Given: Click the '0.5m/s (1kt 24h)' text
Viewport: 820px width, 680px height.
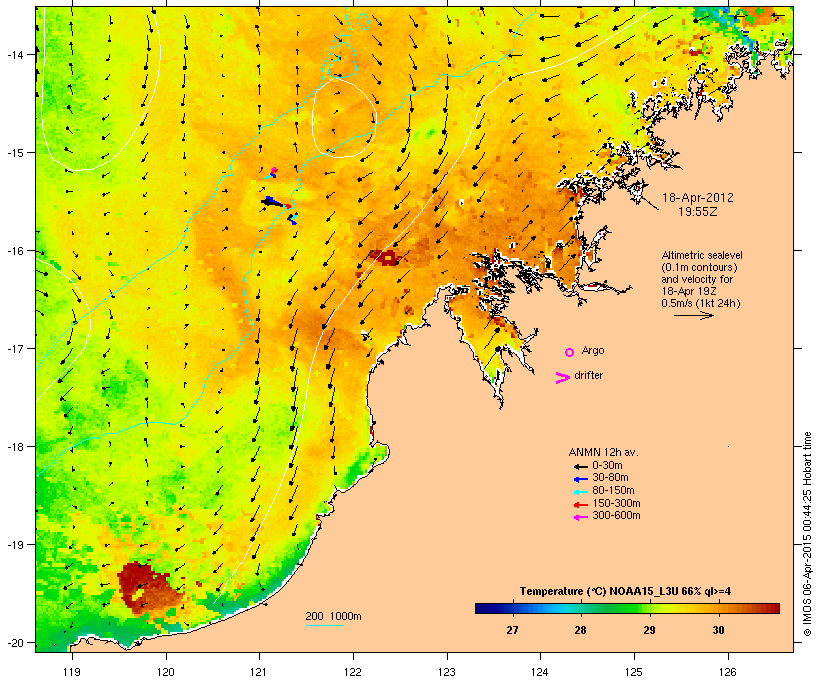Looking at the screenshot, I should point(701,303).
